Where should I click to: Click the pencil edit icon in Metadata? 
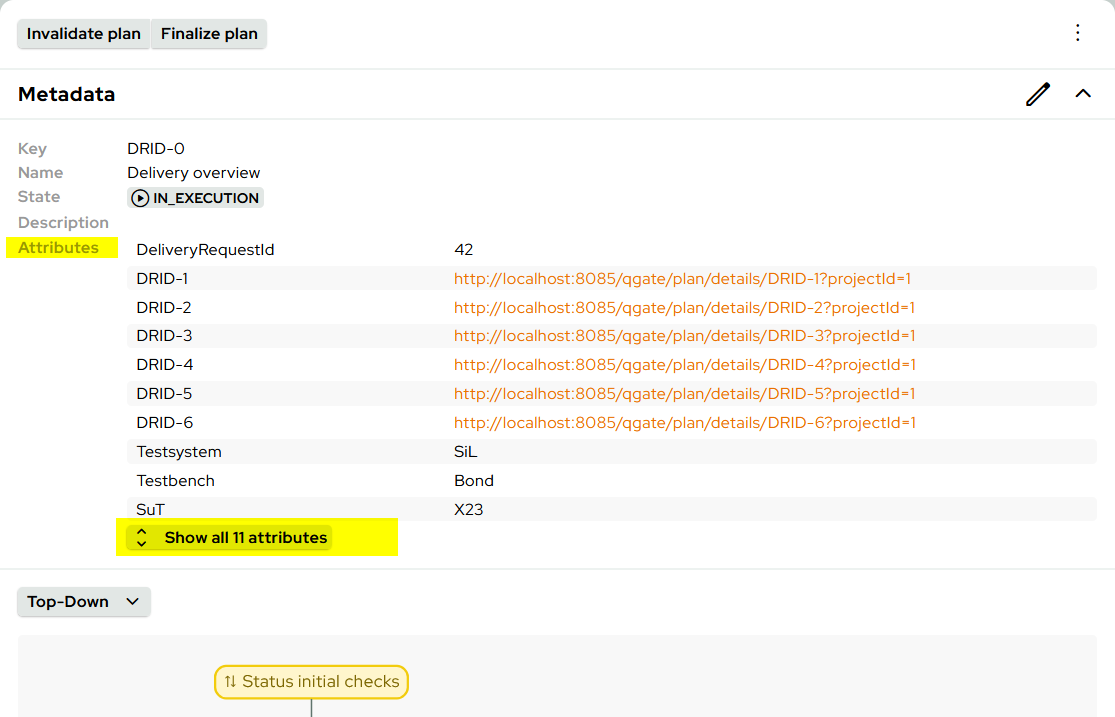[x=1038, y=94]
